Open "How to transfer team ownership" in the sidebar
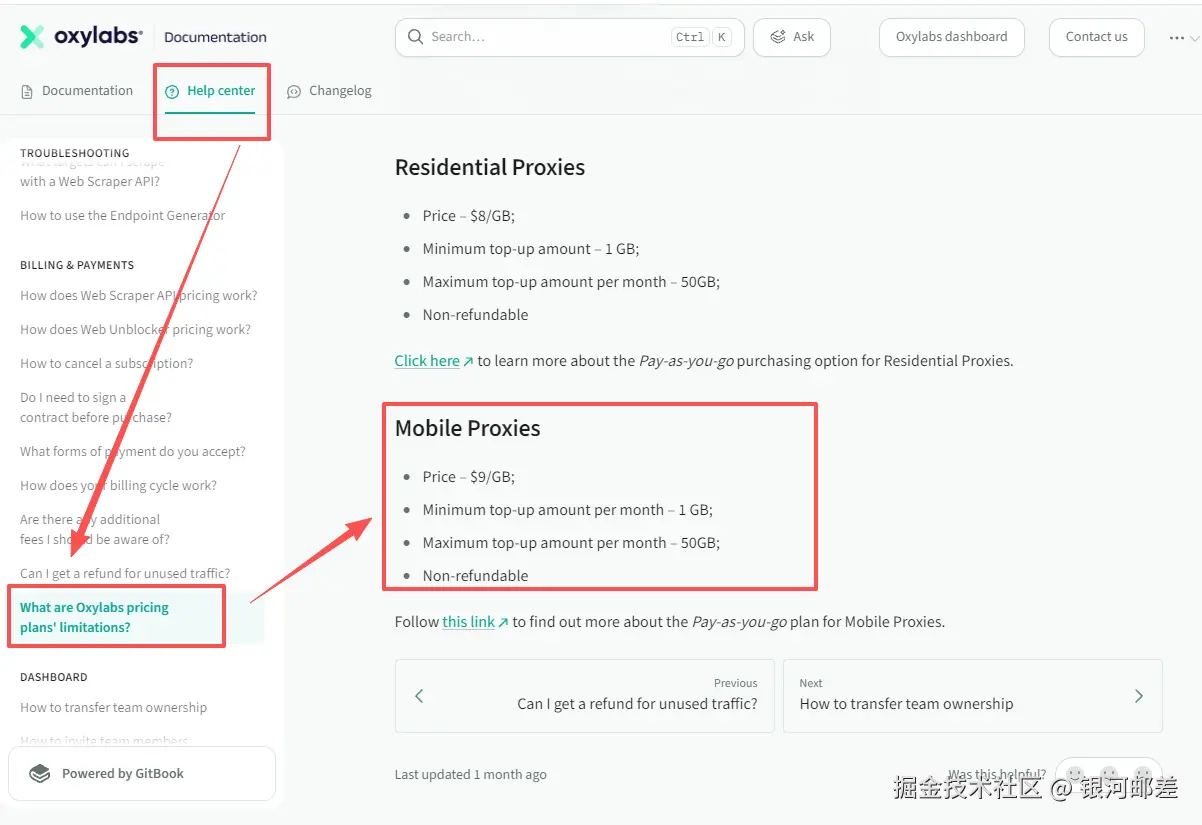 pyautogui.click(x=113, y=708)
